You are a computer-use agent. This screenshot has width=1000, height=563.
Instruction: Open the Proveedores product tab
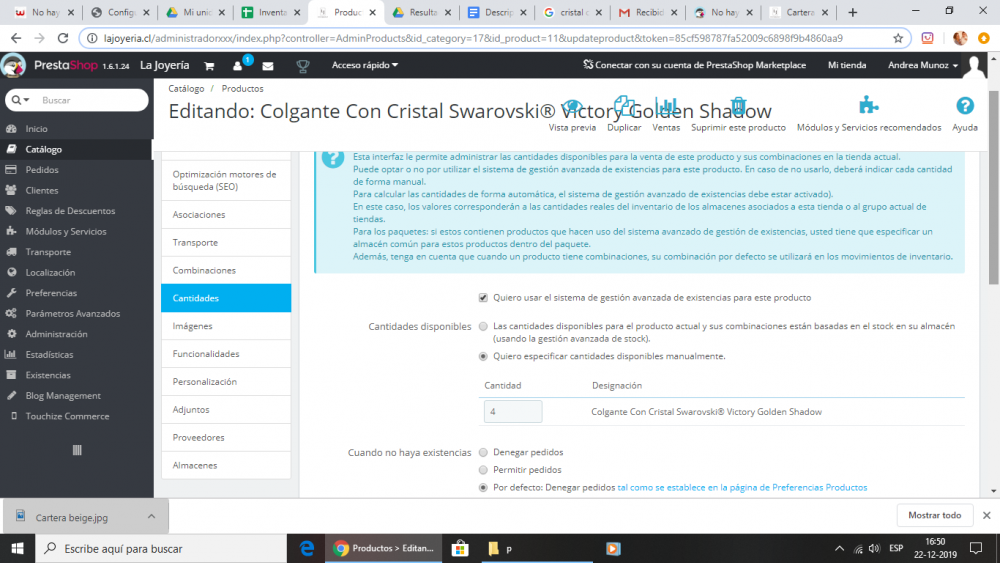[226, 437]
